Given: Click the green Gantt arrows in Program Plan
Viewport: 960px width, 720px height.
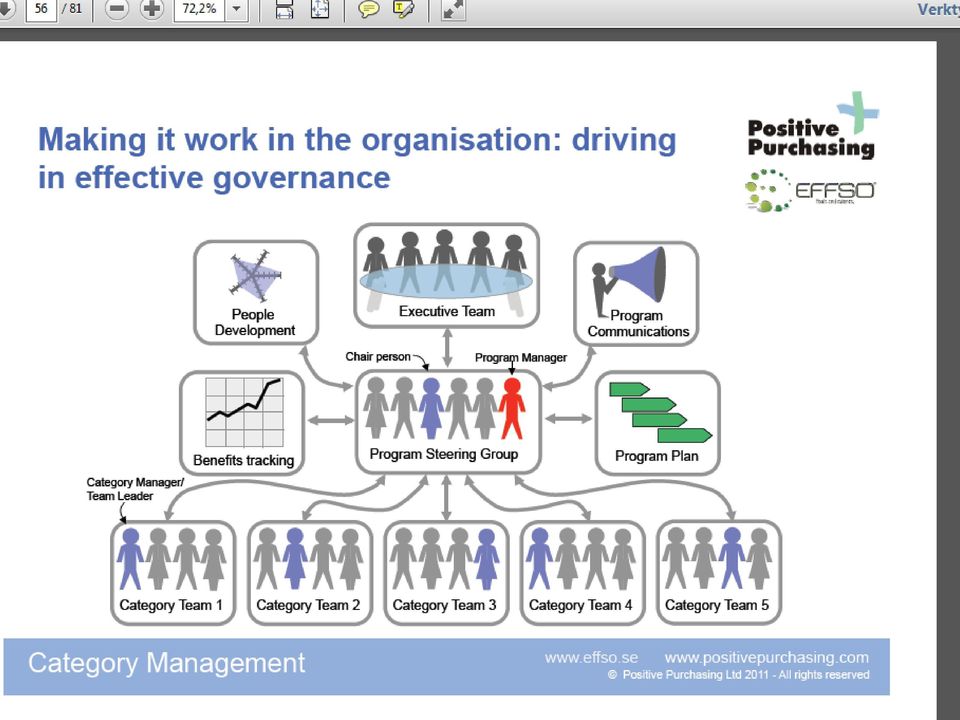Looking at the screenshot, I should 661,413.
